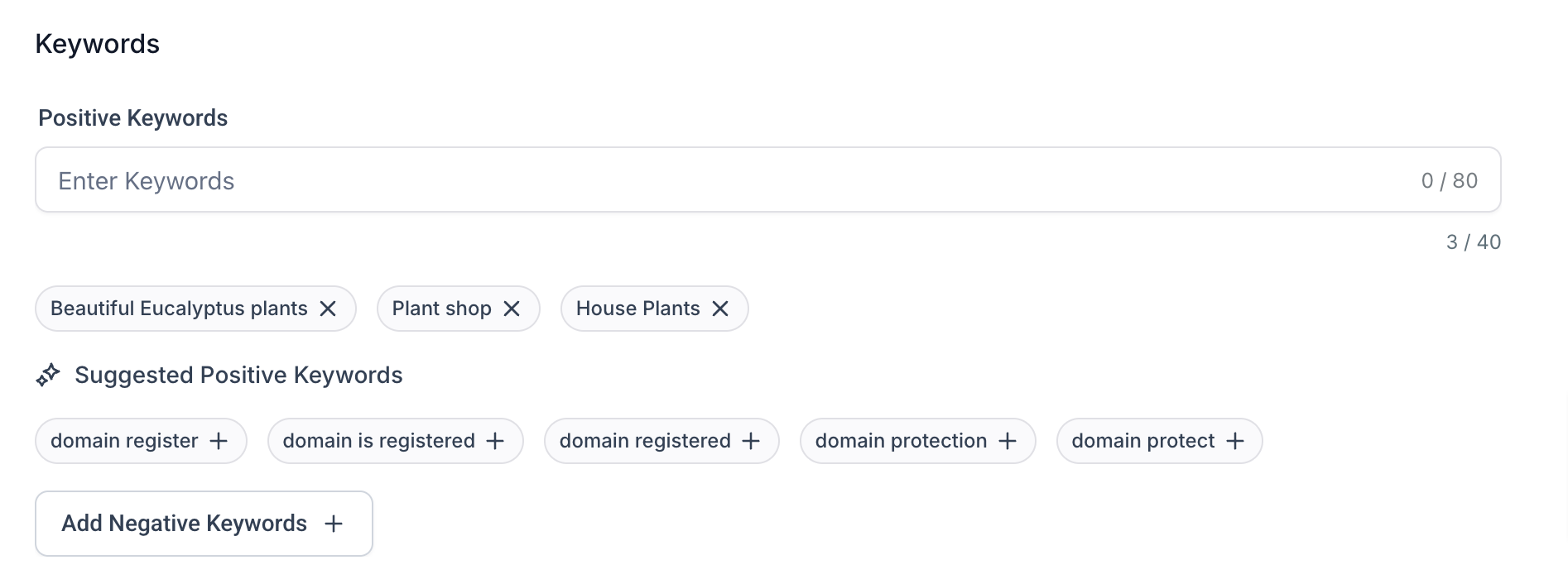
Task: Add suggested keyword domain register via plus
Action: tap(219, 441)
